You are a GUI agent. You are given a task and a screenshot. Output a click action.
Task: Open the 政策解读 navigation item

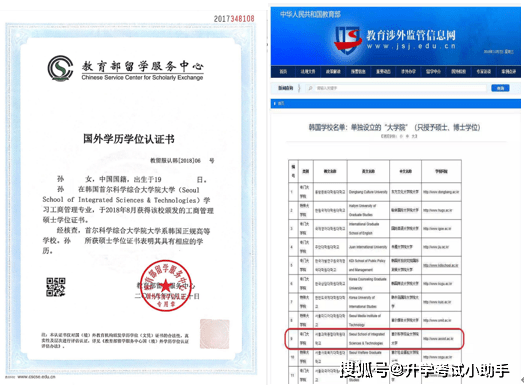pyautogui.click(x=333, y=72)
